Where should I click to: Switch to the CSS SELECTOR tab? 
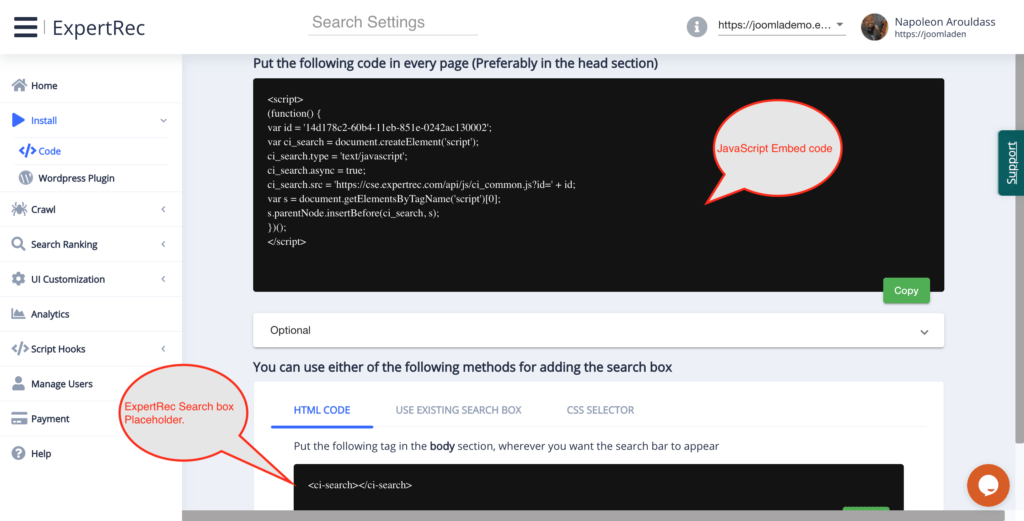click(600, 410)
